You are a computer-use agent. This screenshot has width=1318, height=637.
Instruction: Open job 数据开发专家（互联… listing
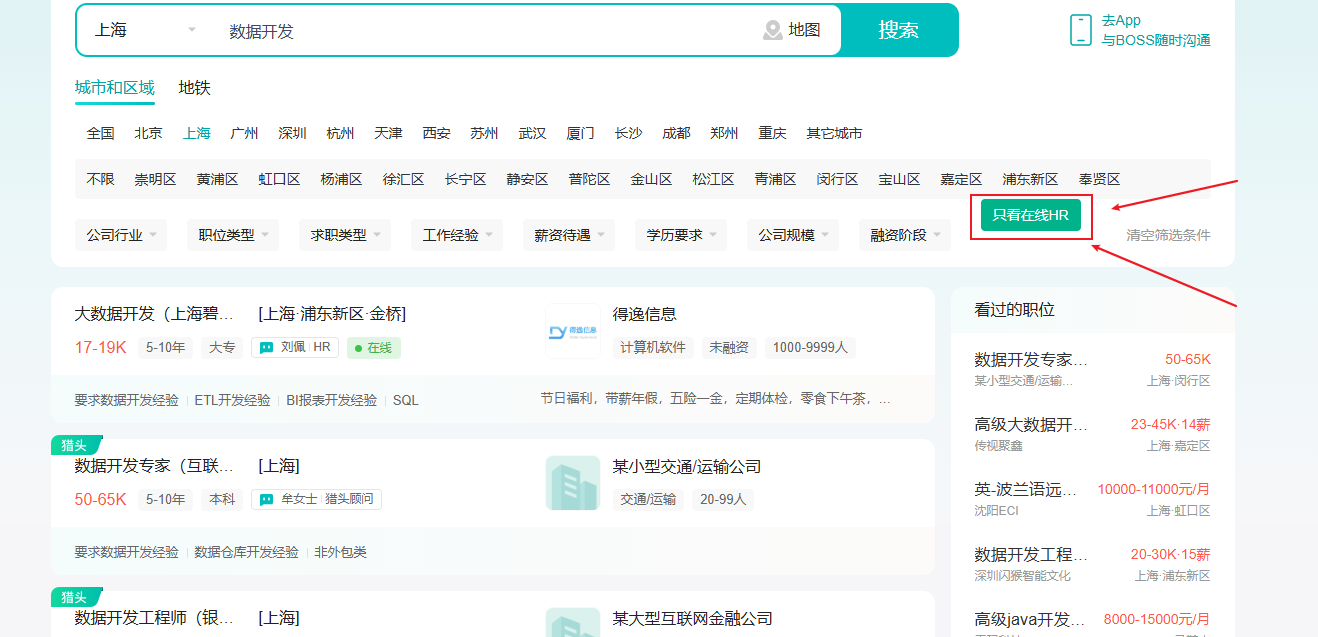(x=155, y=466)
